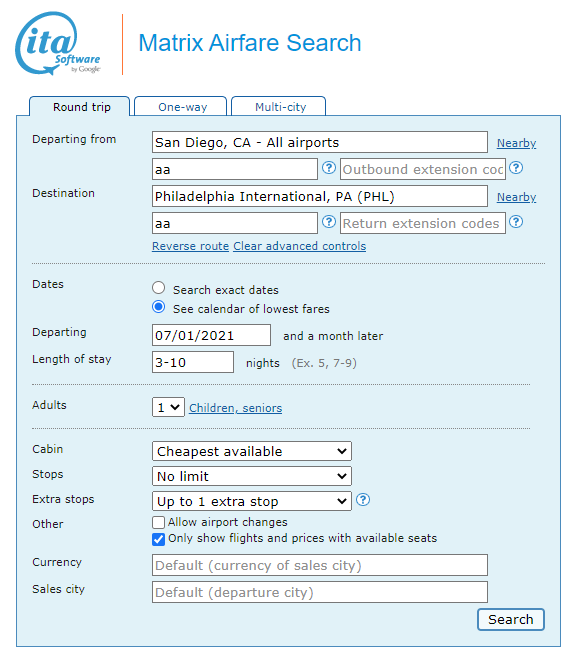570x661 pixels.
Task: Open help icon next to Extra stops
Action: [363, 500]
